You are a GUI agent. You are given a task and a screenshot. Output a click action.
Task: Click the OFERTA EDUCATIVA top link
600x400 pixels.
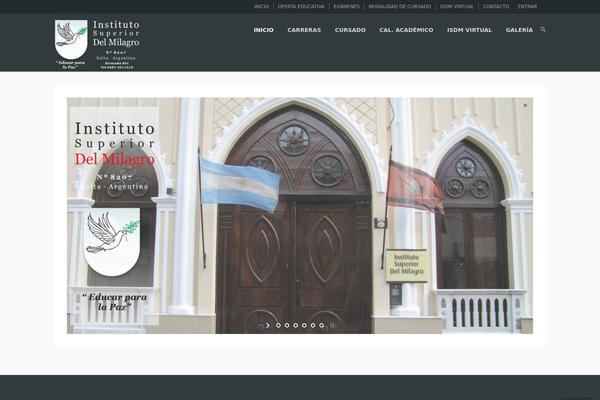301,7
